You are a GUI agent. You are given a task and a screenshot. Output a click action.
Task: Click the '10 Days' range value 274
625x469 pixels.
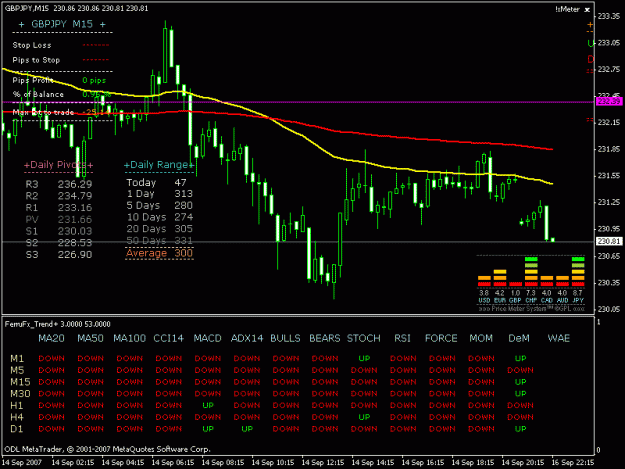183,217
